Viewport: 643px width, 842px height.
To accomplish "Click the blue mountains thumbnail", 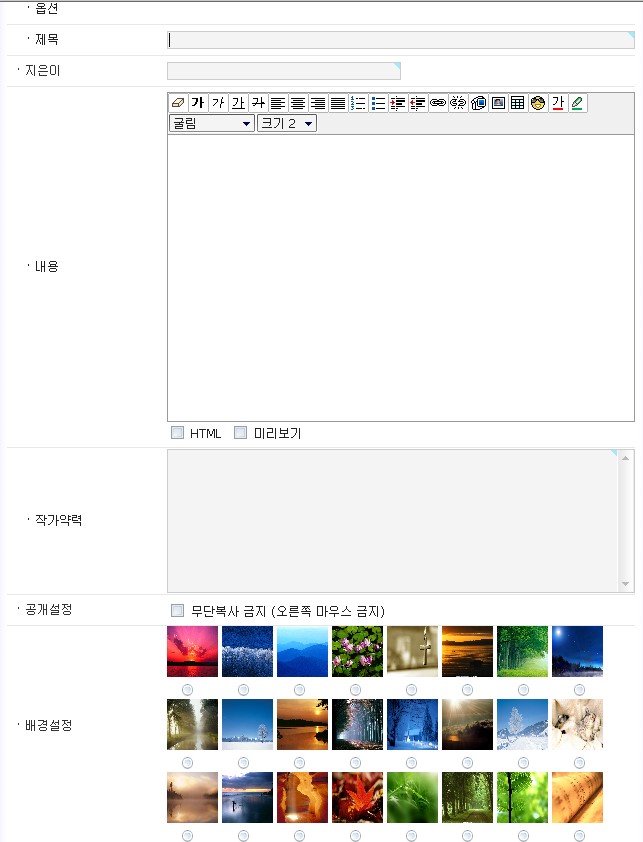I will [x=302, y=651].
